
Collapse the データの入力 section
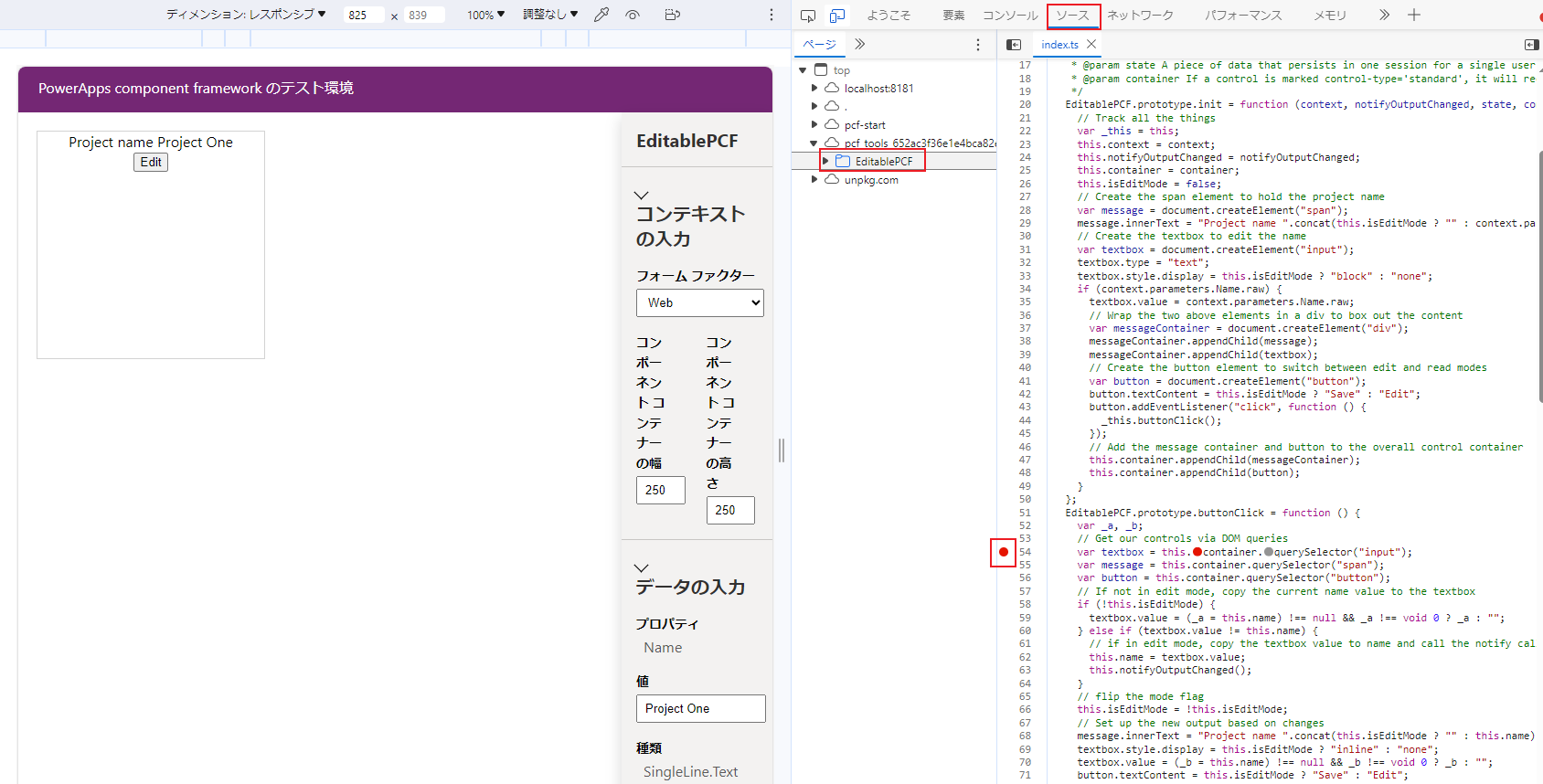[x=641, y=568]
